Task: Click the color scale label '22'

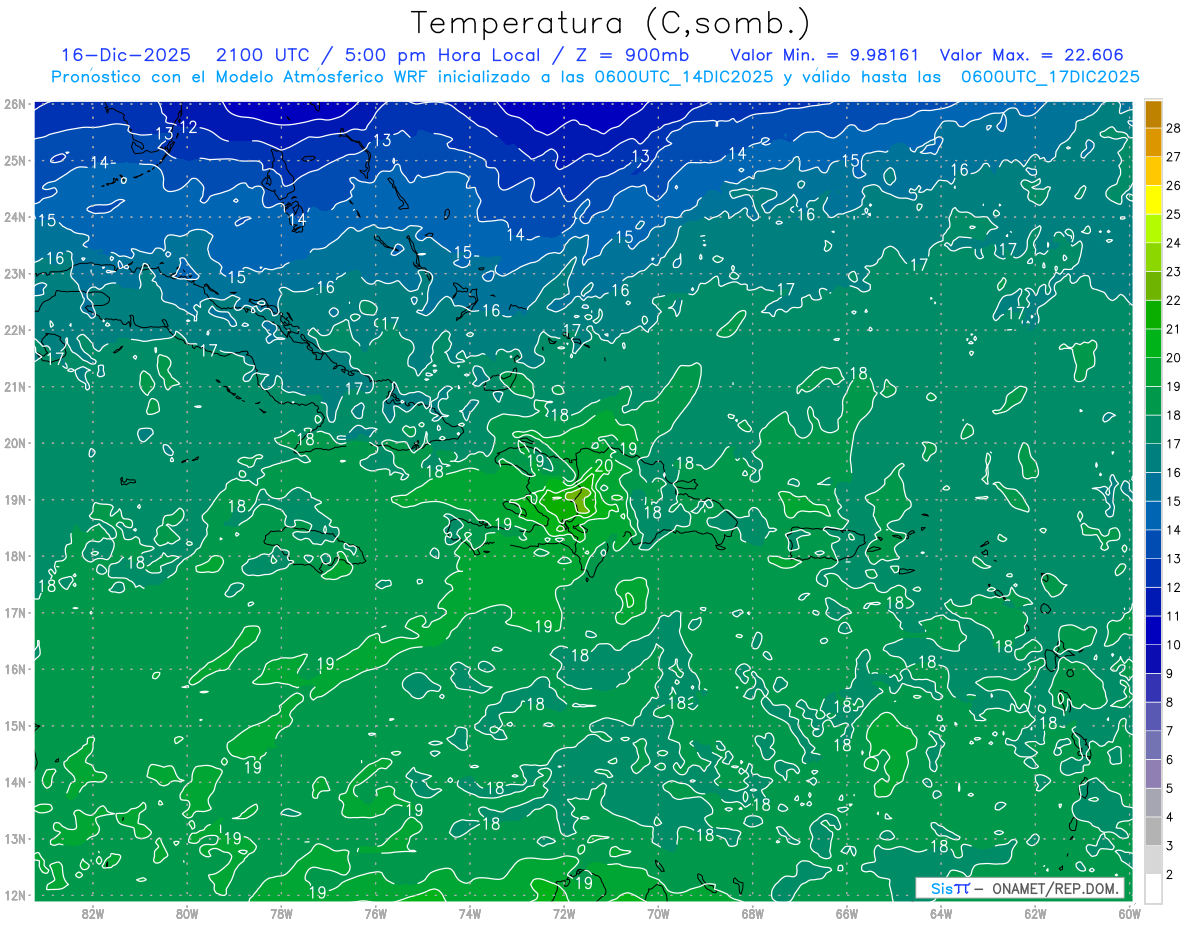Action: 1173,300
